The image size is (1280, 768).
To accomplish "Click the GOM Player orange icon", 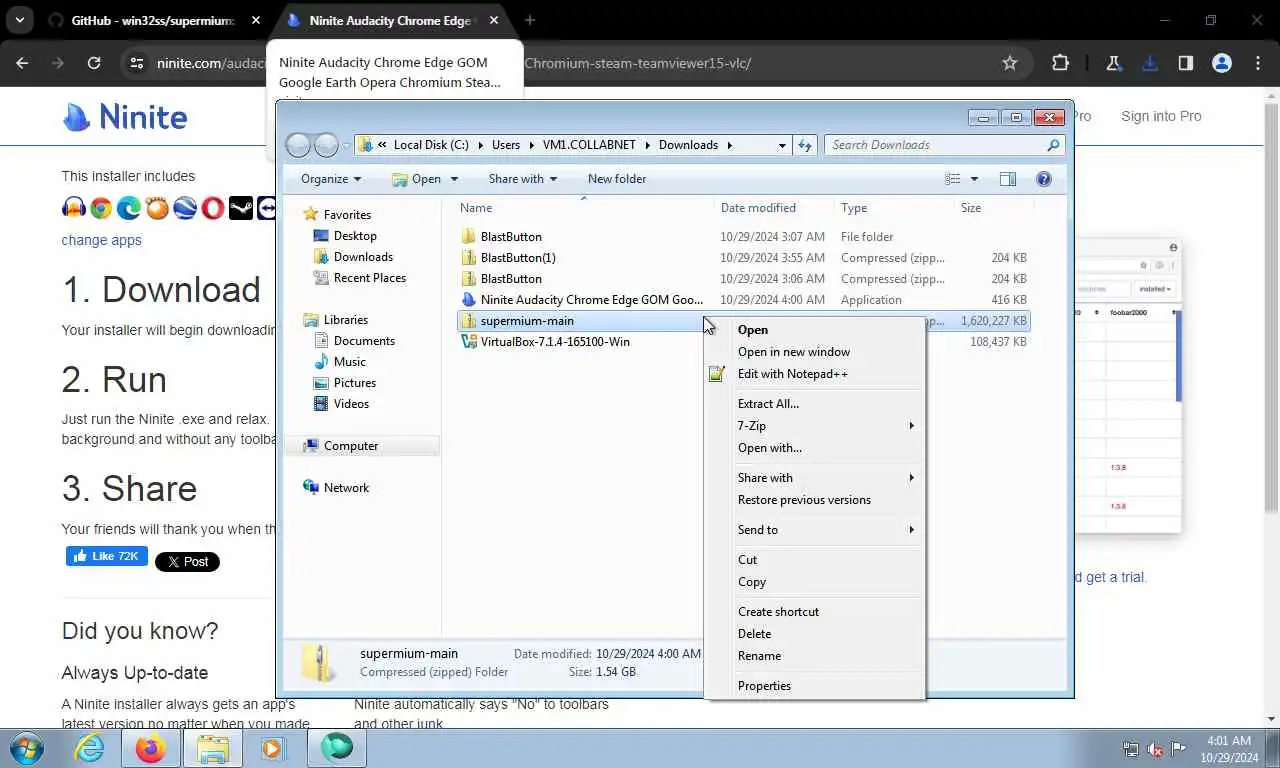I will click(x=157, y=208).
